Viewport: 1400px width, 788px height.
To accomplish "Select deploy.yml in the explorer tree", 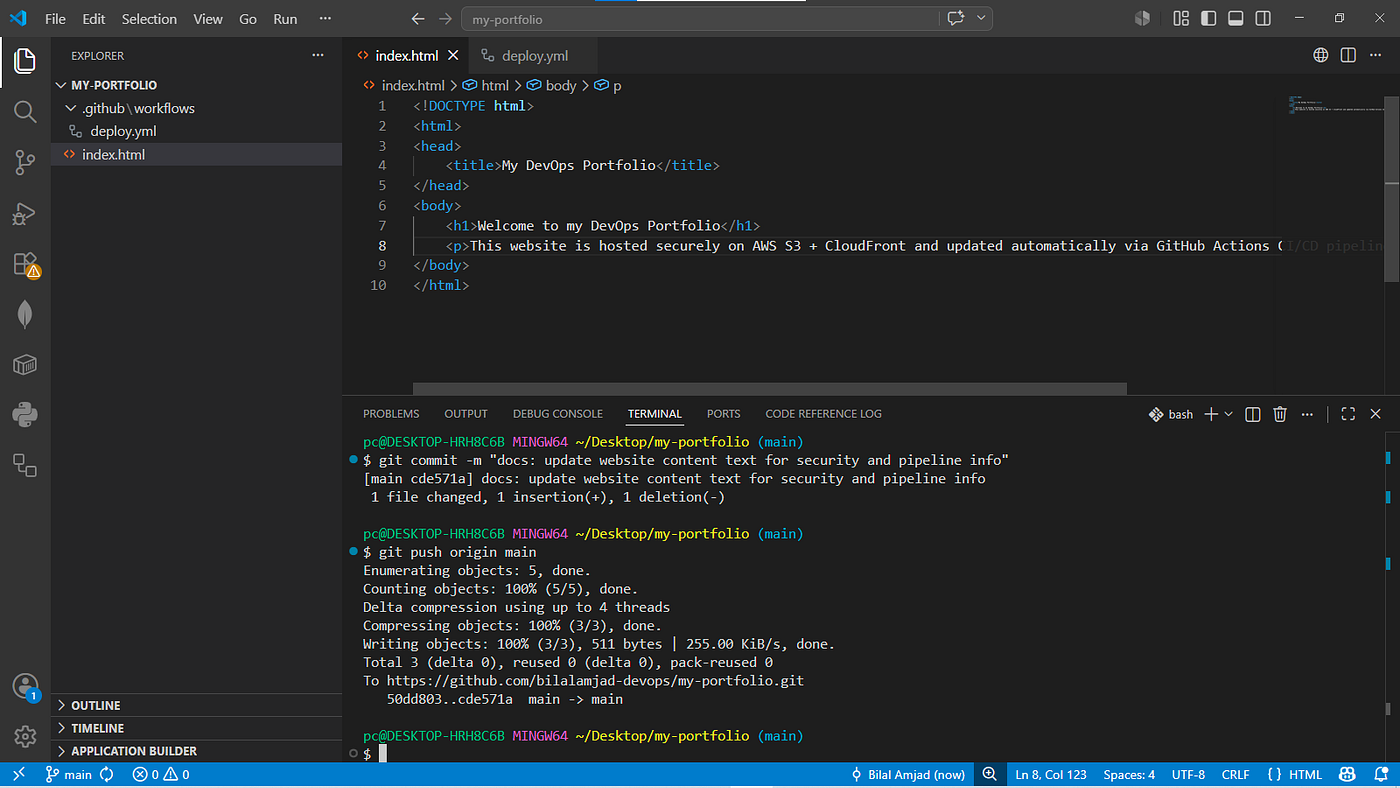I will 123,131.
